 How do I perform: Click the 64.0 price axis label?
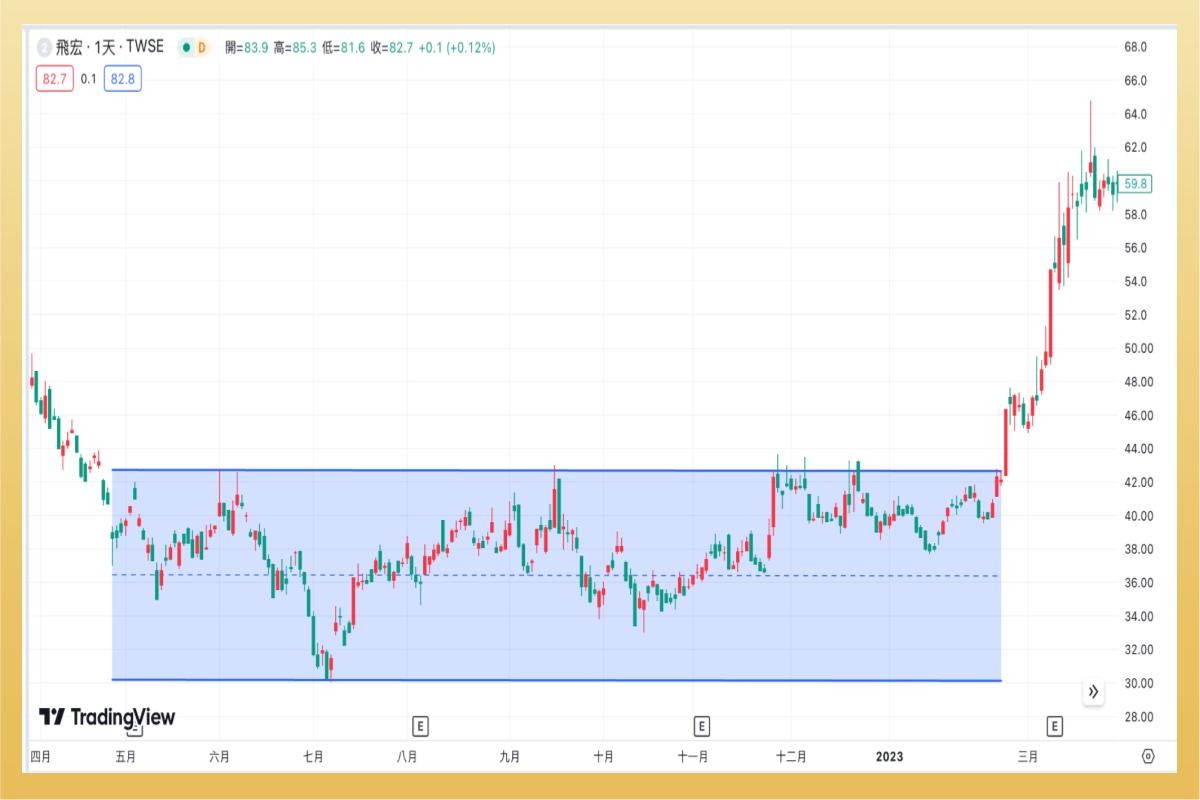click(x=1135, y=114)
